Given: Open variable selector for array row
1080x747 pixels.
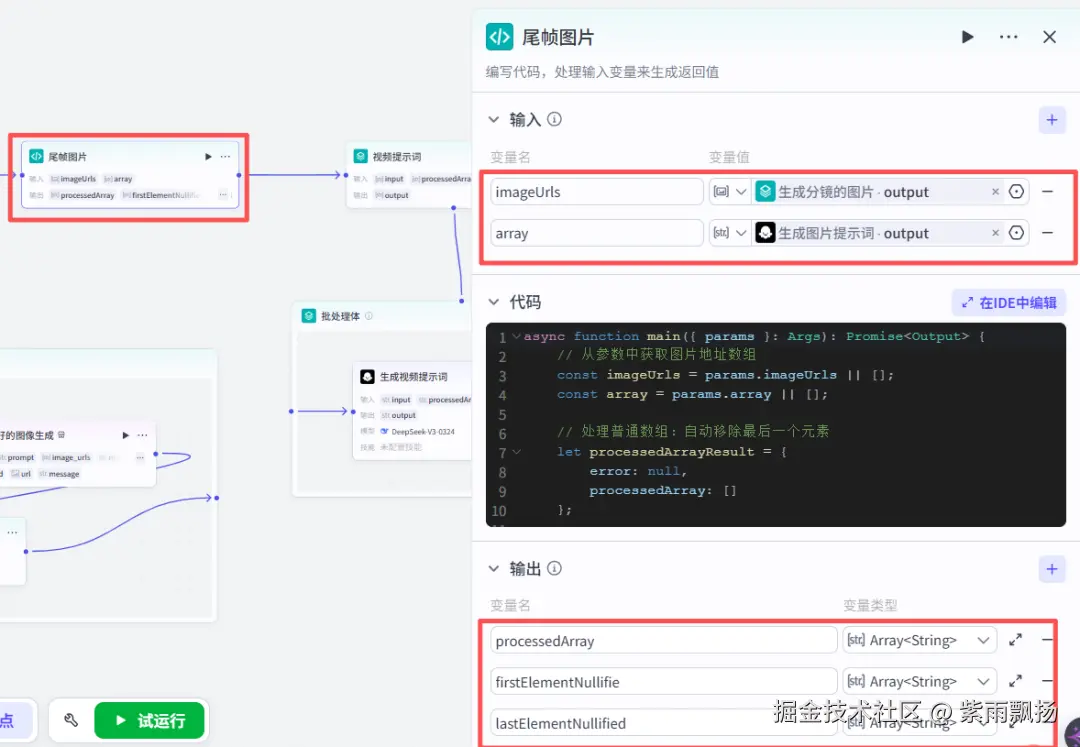Looking at the screenshot, I should point(1017,233).
